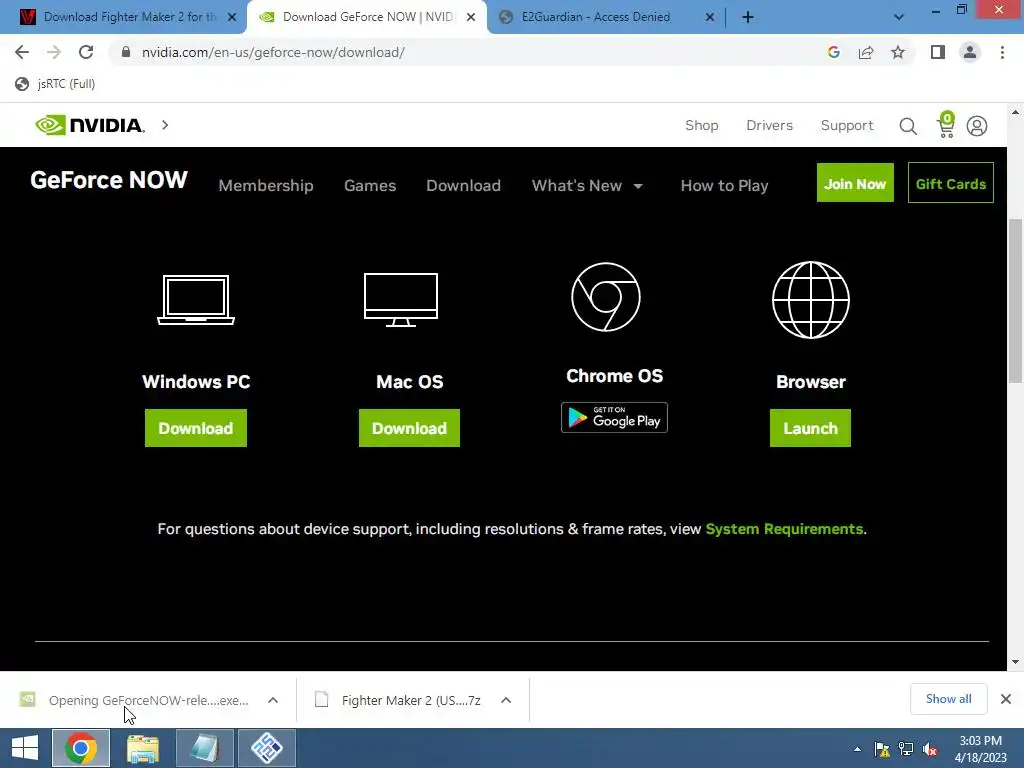This screenshot has height=768, width=1024.
Task: Click the Gift Cards button
Action: [950, 183]
